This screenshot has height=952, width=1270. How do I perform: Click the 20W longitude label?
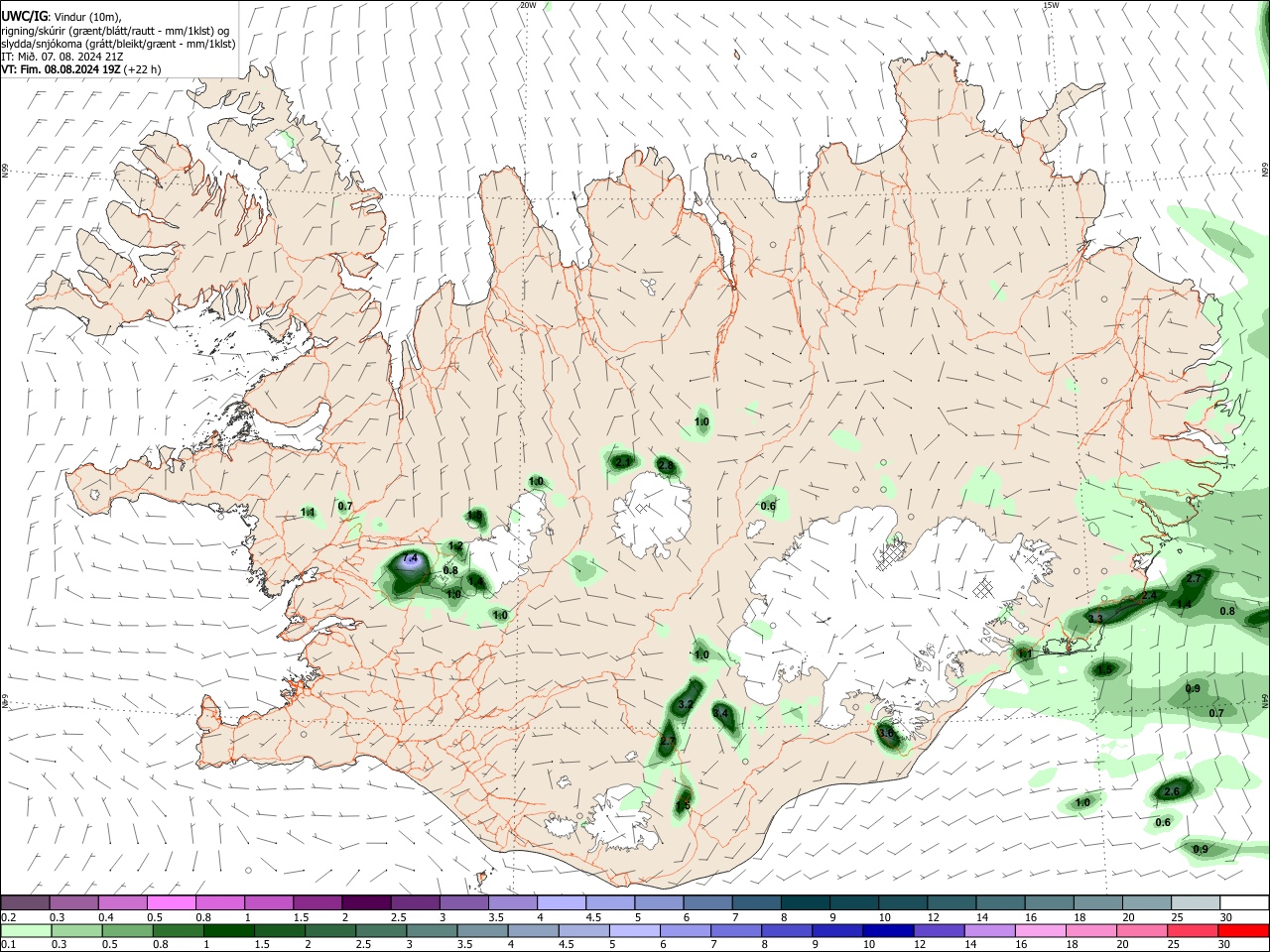coord(528,5)
